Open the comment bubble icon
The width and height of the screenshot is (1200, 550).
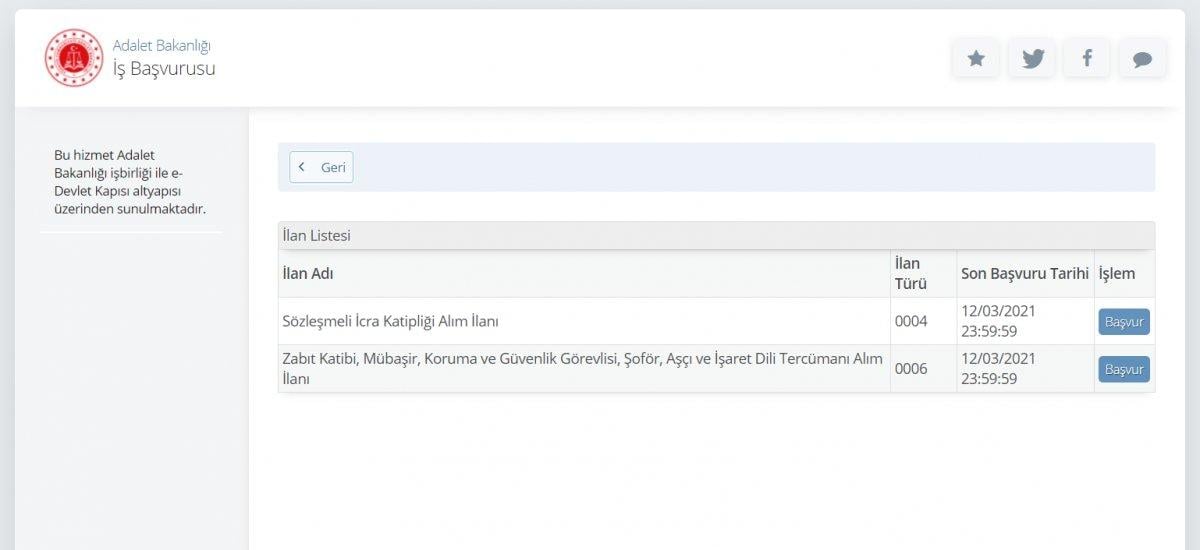(x=1142, y=59)
